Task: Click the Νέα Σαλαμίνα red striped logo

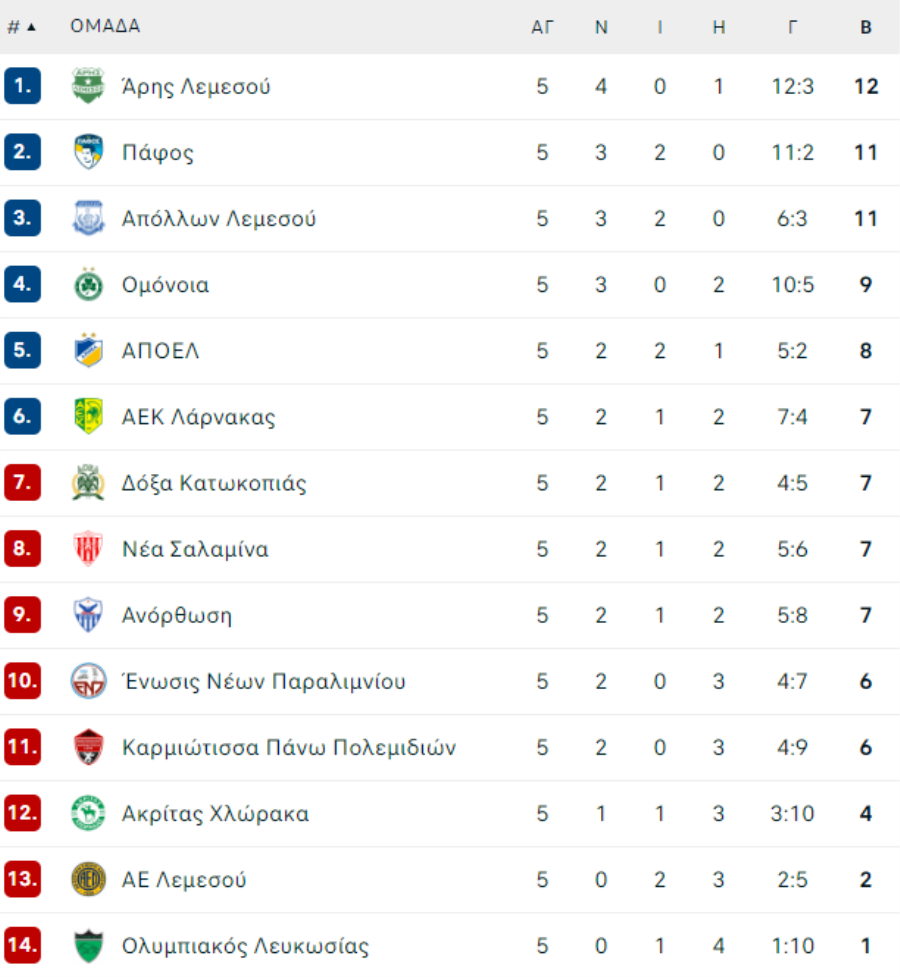Action: (x=88, y=548)
